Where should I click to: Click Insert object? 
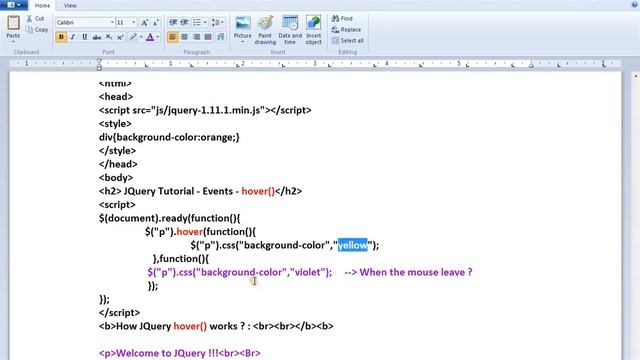tap(313, 30)
